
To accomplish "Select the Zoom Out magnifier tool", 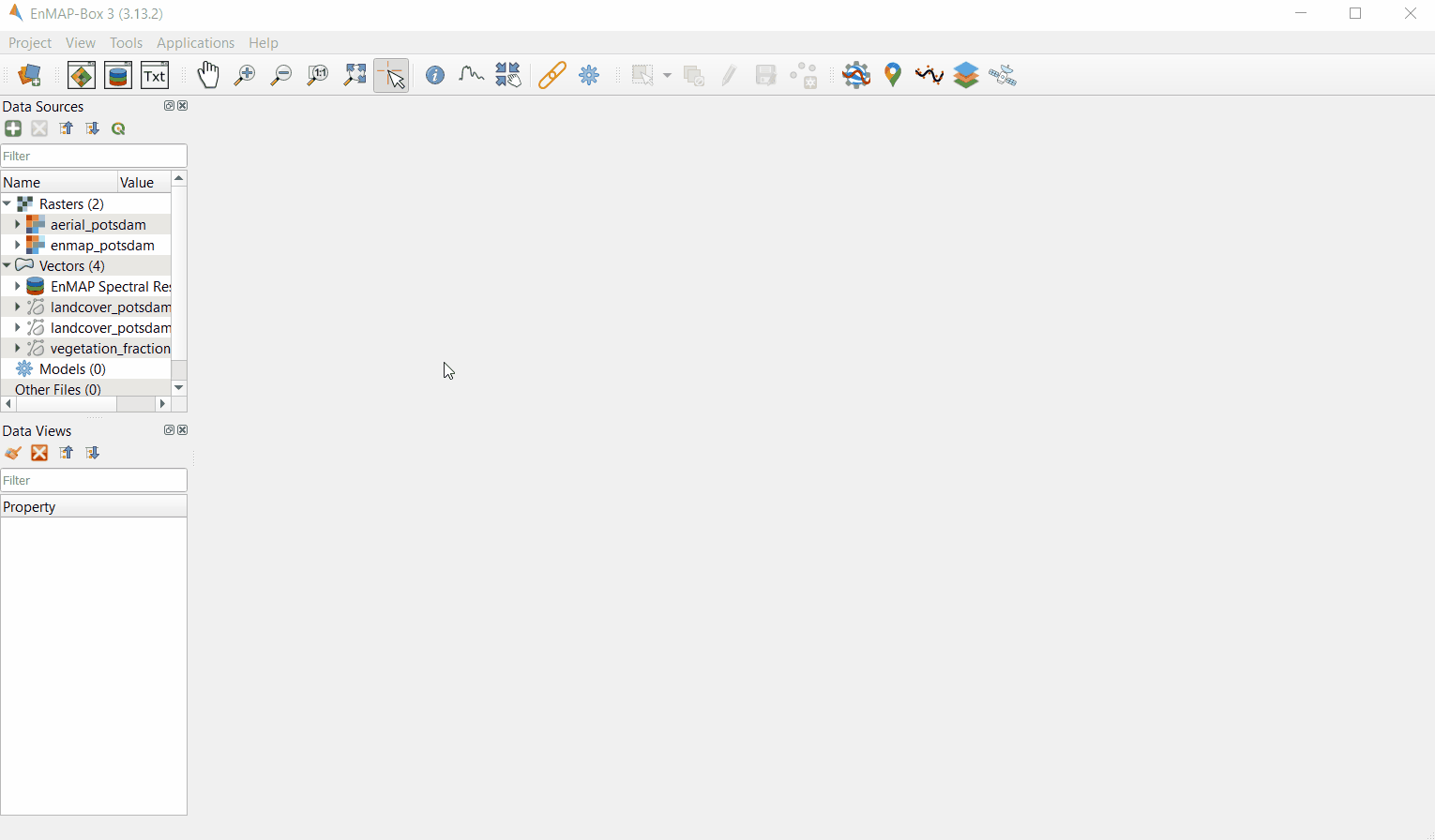I will point(281,75).
